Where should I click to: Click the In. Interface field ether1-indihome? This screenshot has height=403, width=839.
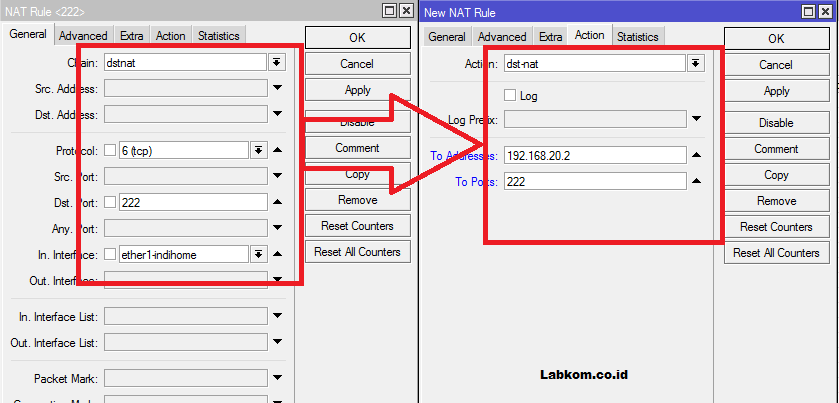(184, 254)
